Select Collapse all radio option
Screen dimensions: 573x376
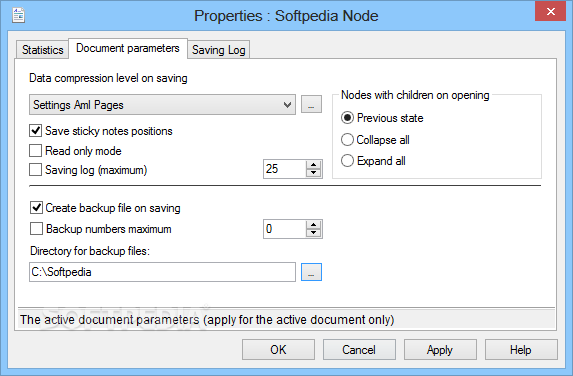click(347, 140)
